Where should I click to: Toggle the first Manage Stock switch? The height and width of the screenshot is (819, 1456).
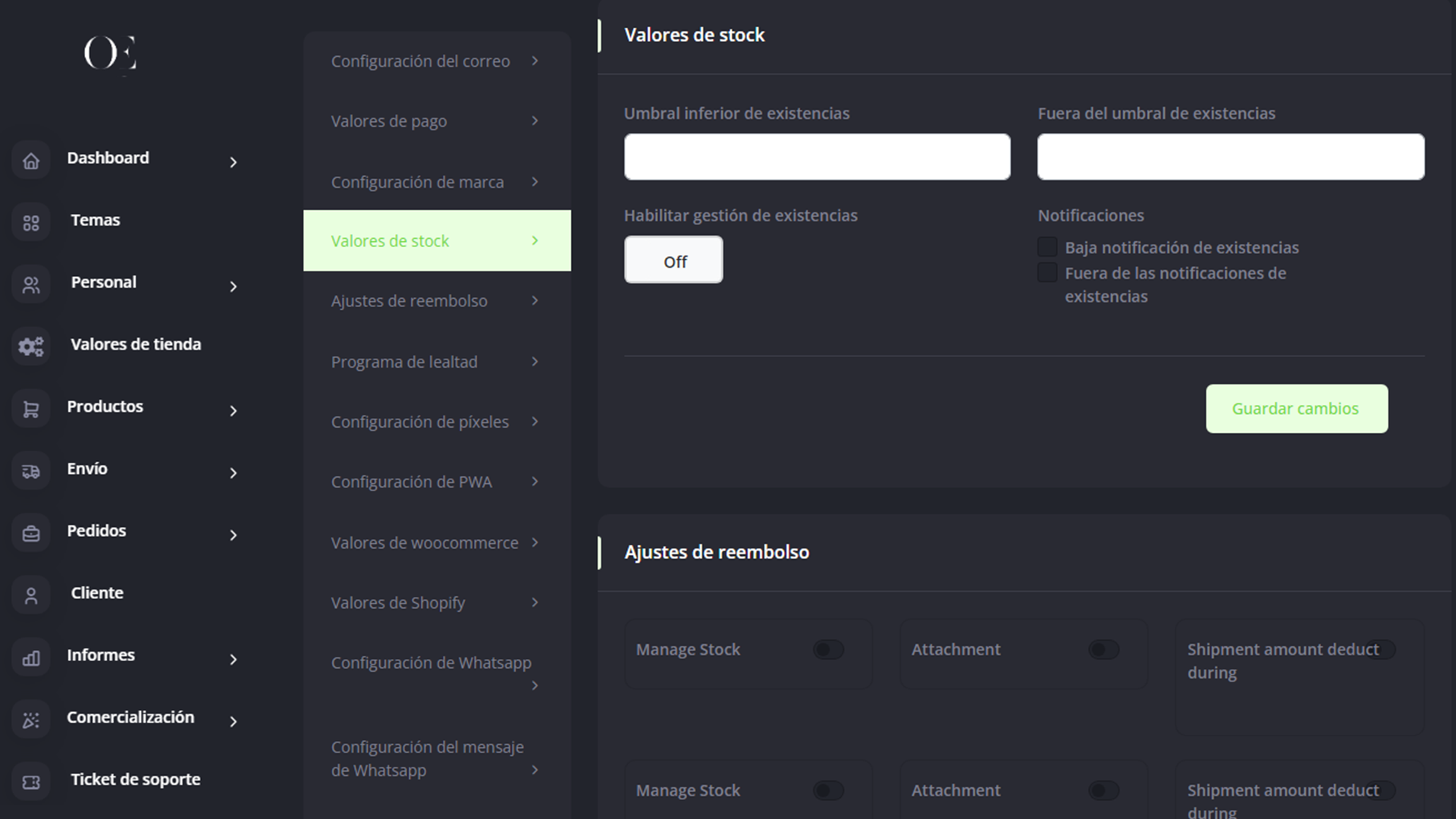(828, 650)
